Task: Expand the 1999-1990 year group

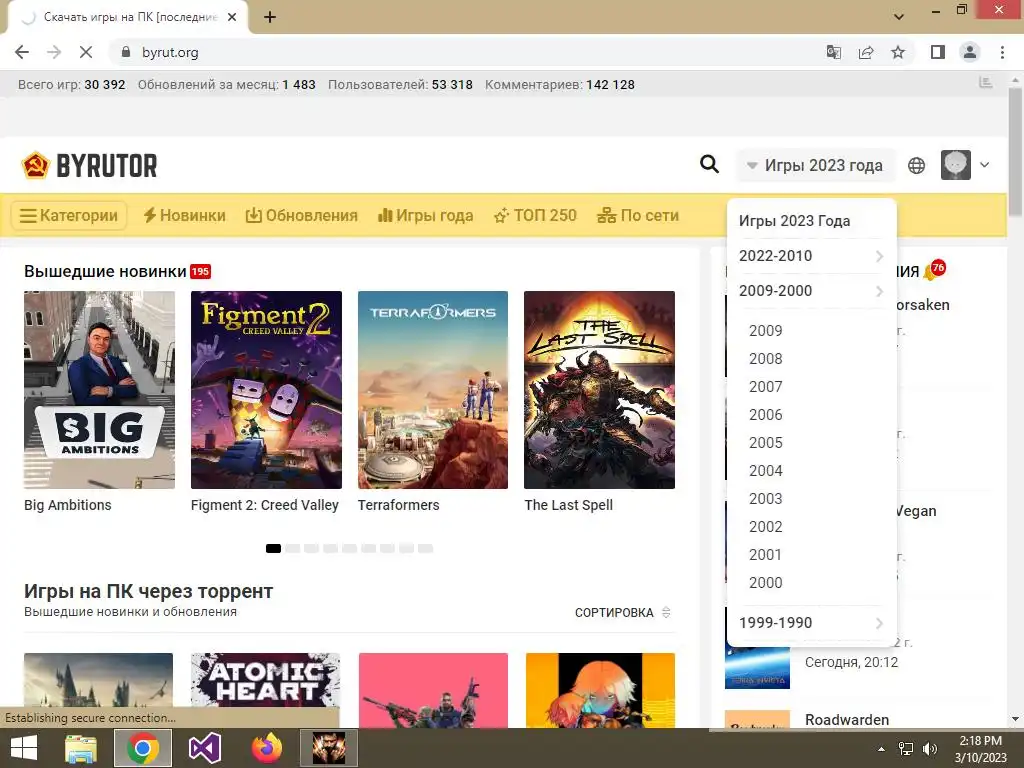Action: click(811, 622)
